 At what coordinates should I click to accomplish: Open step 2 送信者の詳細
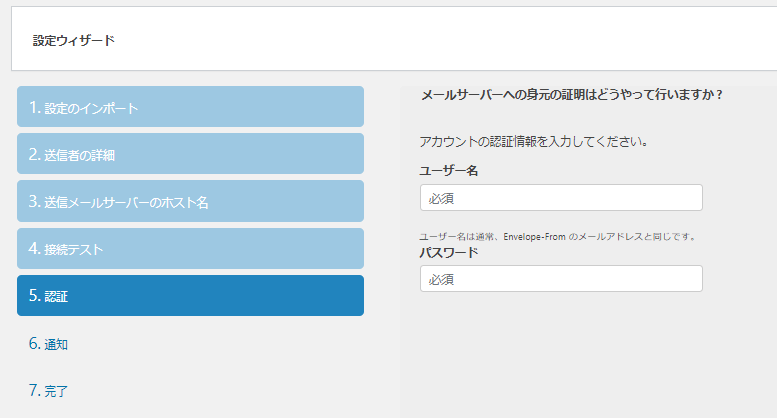[190, 154]
